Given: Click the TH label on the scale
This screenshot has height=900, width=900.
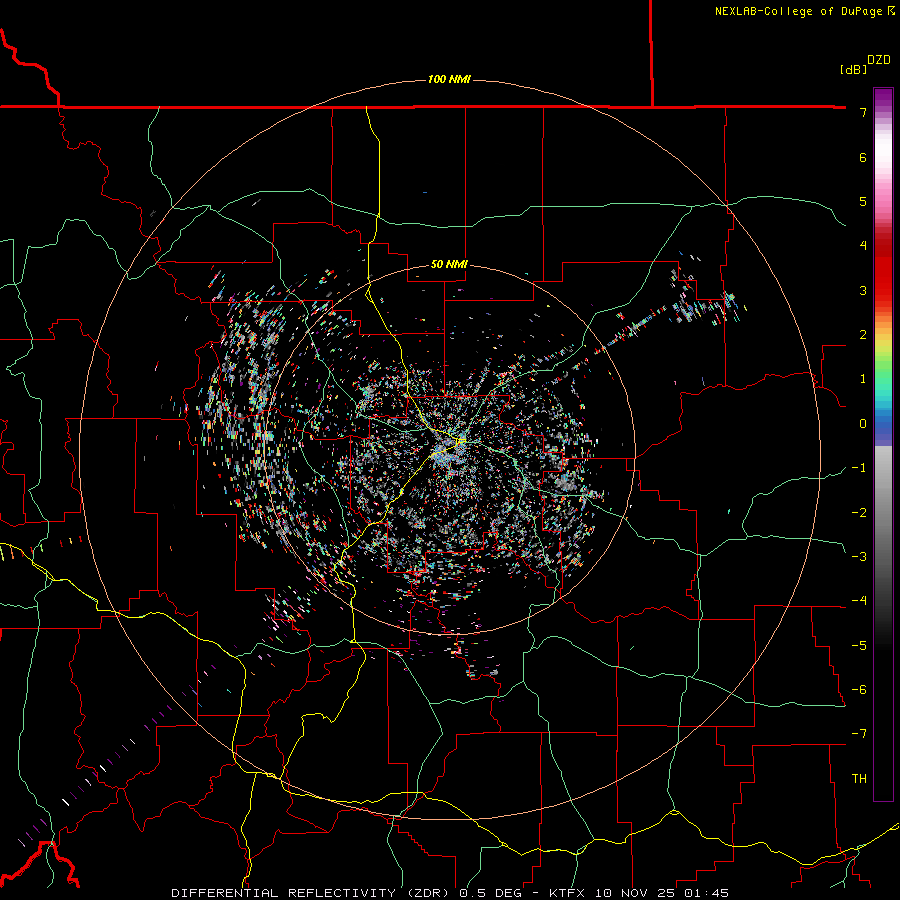Looking at the screenshot, I should [x=859, y=779].
